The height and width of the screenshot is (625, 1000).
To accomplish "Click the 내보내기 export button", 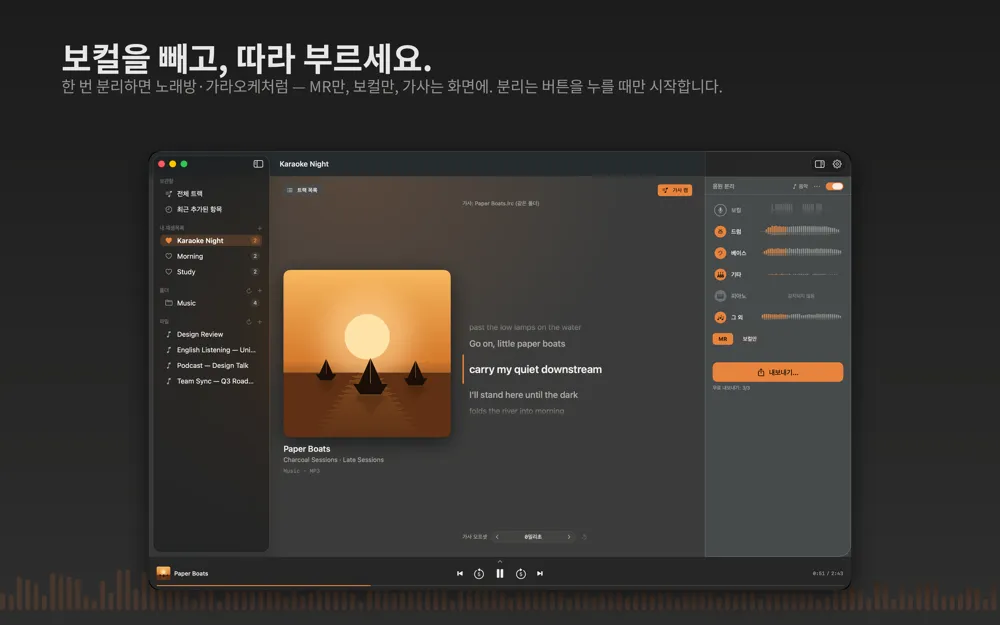I will click(x=777, y=372).
